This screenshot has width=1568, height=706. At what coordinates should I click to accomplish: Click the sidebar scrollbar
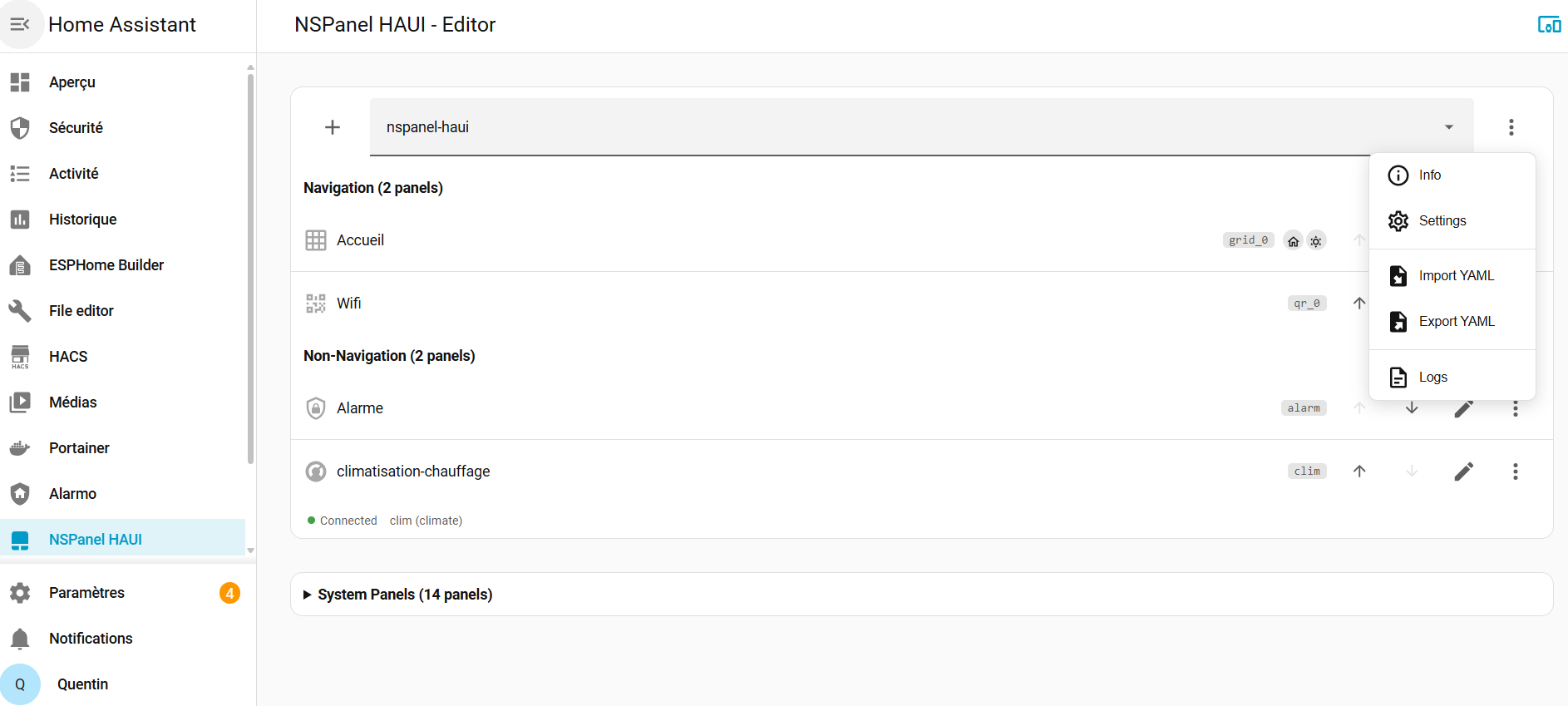[250, 269]
